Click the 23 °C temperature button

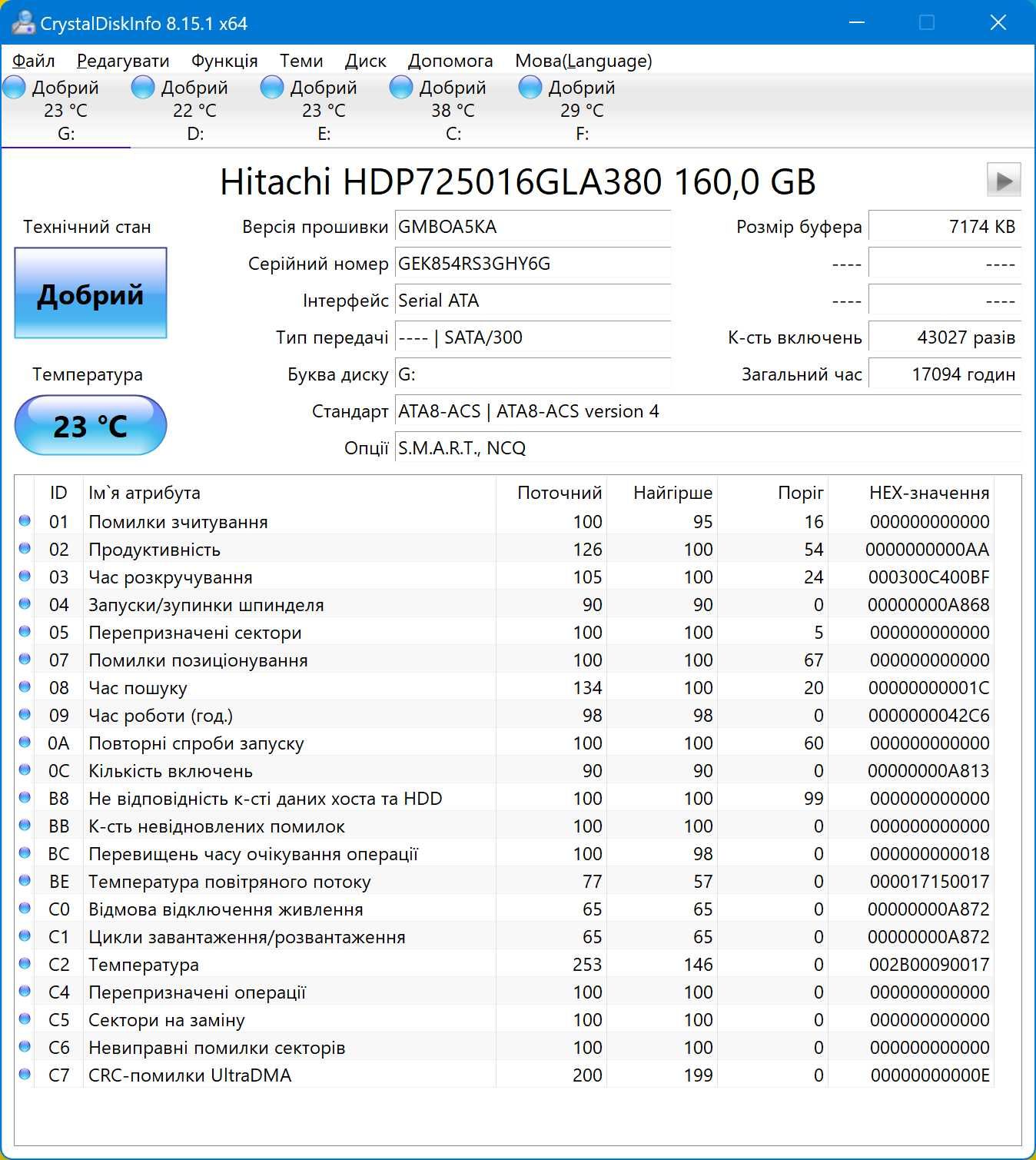click(91, 425)
